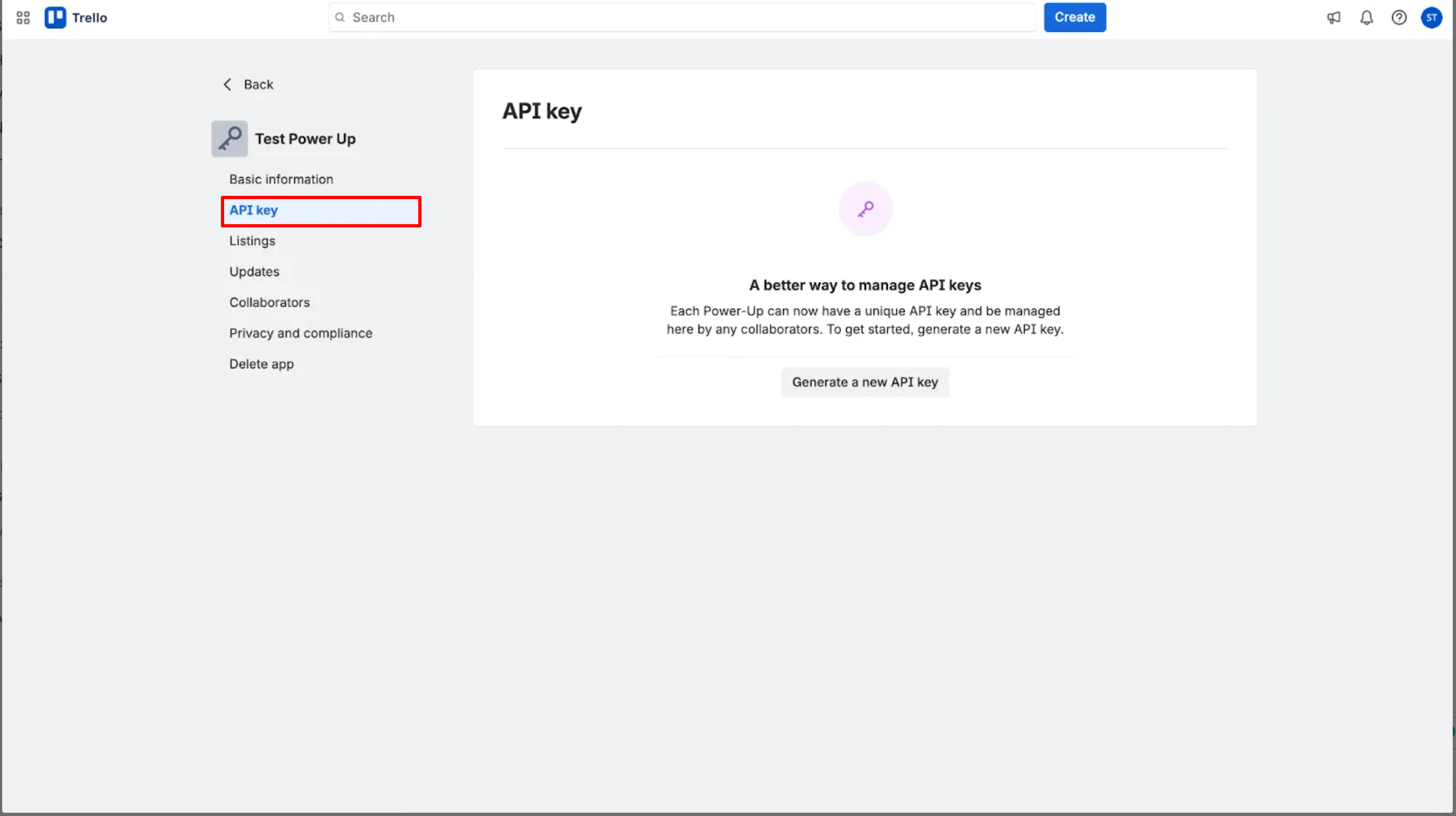The width and height of the screenshot is (1456, 816).
Task: Open the announcements megaphone icon
Action: (x=1334, y=17)
